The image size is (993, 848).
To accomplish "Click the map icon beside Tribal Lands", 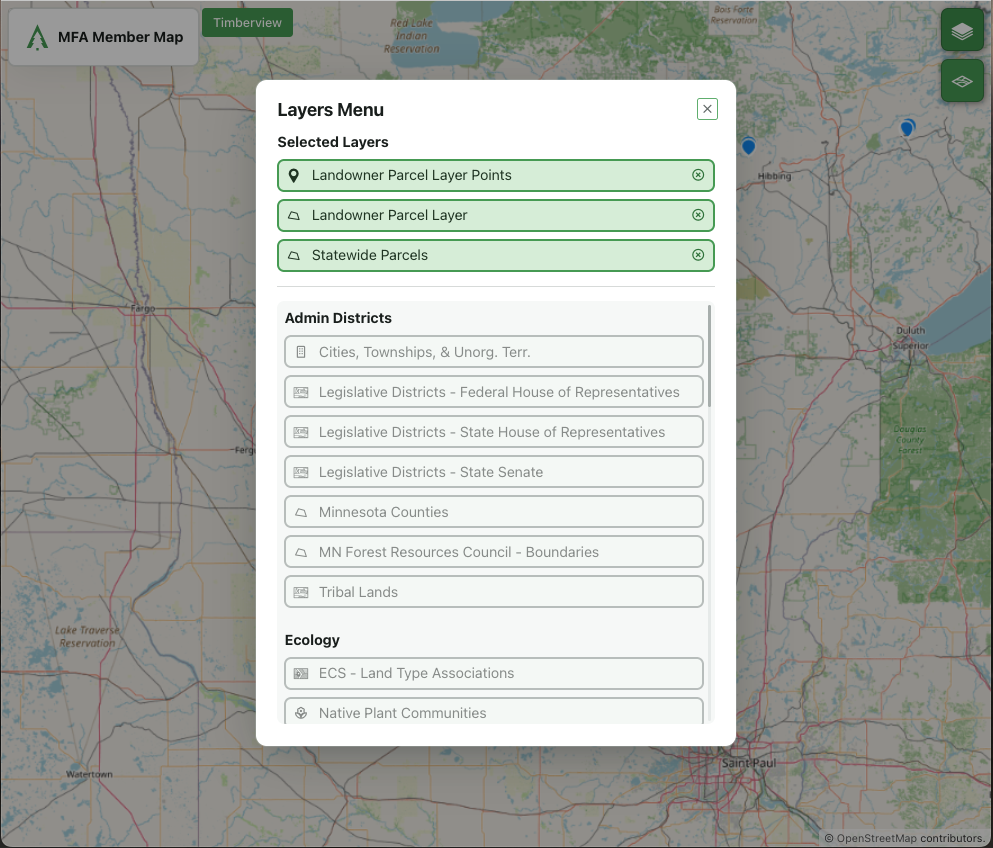I will click(301, 592).
